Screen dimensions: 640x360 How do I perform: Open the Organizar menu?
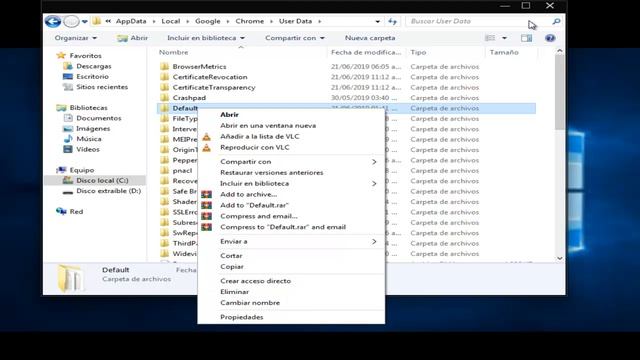(76, 38)
